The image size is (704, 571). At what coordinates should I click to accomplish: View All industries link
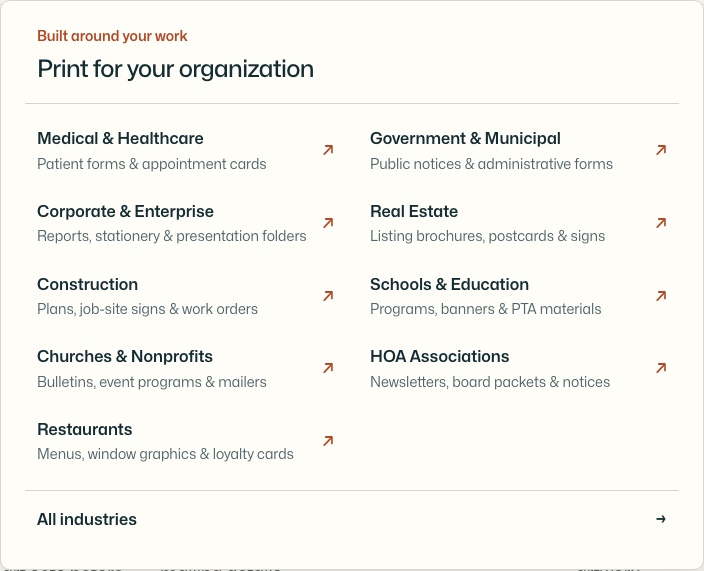[352, 519]
